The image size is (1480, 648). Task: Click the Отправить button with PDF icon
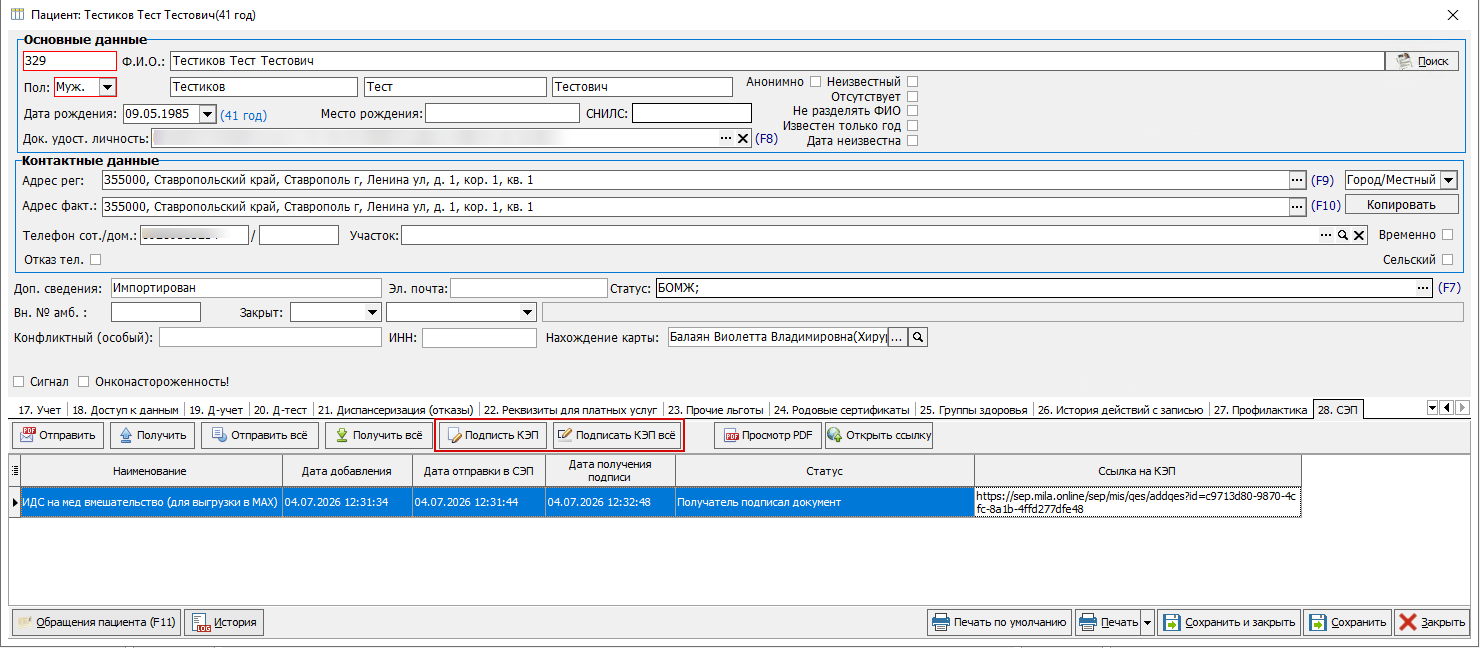click(58, 435)
